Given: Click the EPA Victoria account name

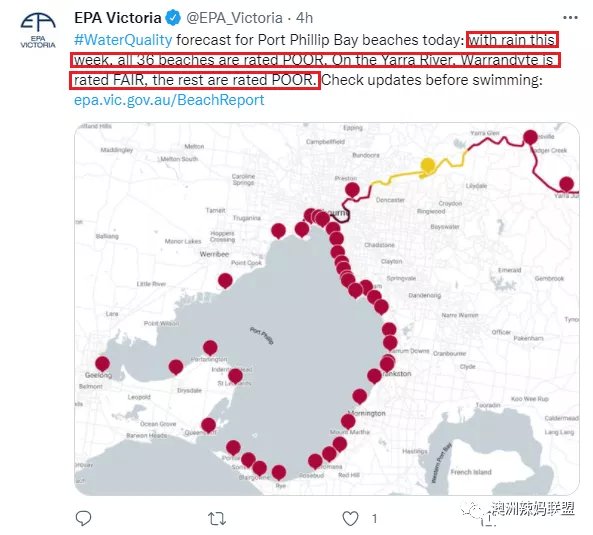Looking at the screenshot, I should [x=118, y=18].
